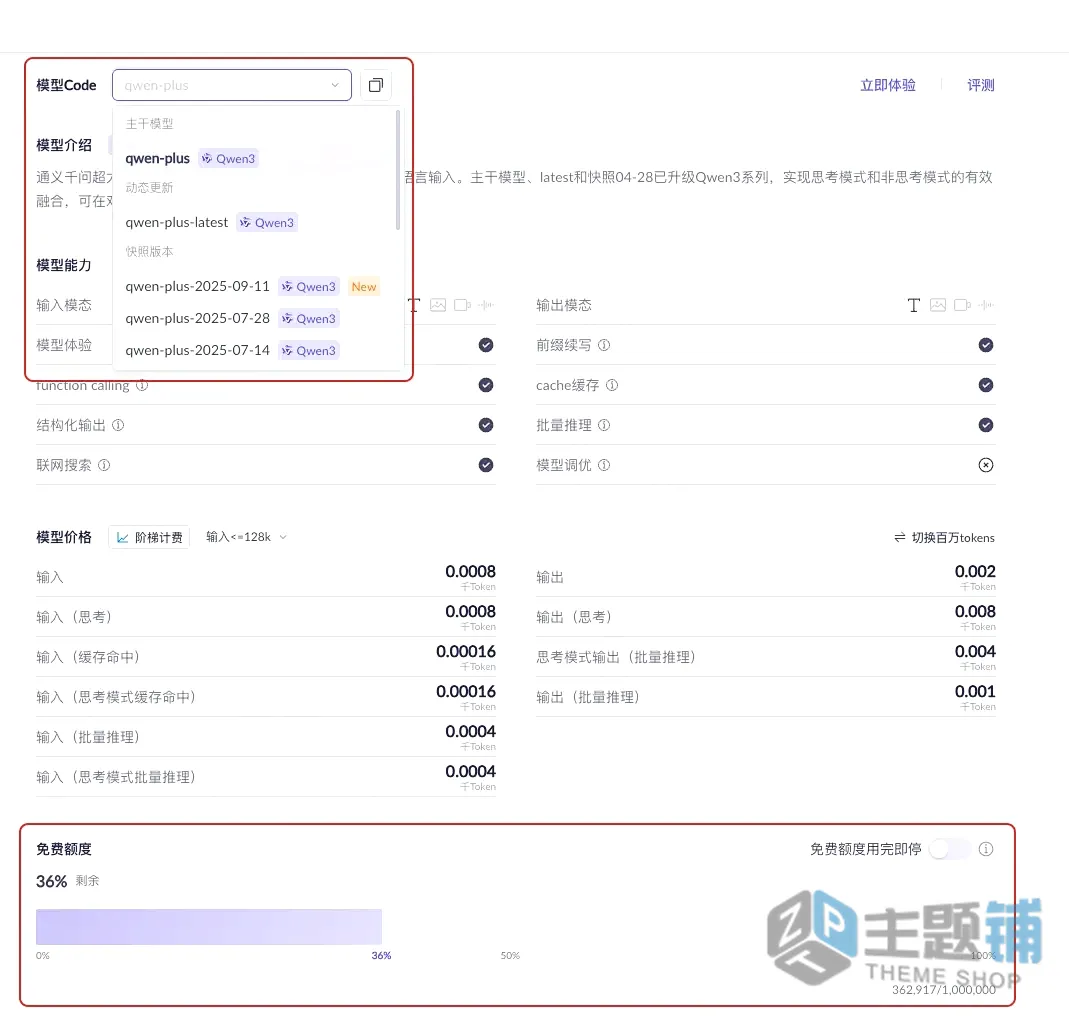Click the 前缀续写 checkmark

pos(986,345)
